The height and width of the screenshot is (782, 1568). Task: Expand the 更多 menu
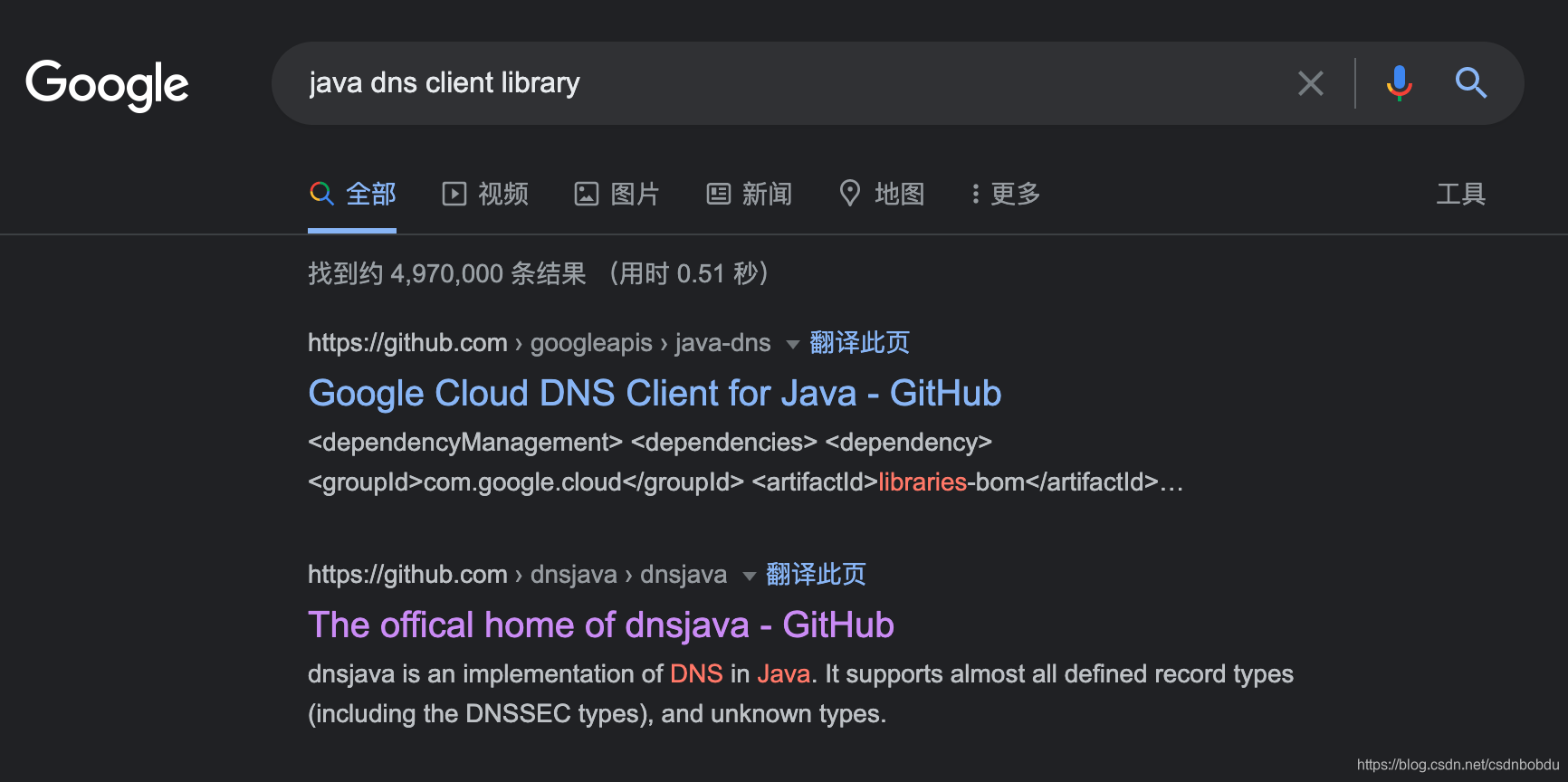[1005, 194]
